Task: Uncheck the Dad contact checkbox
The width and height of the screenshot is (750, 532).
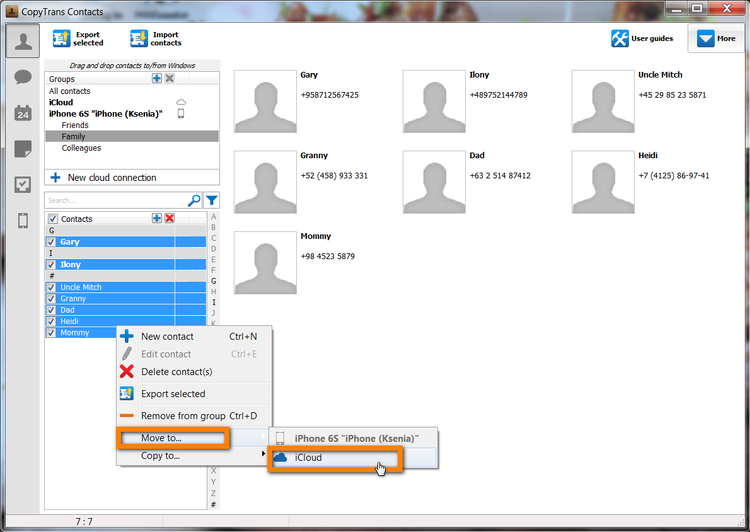Action: point(51,310)
